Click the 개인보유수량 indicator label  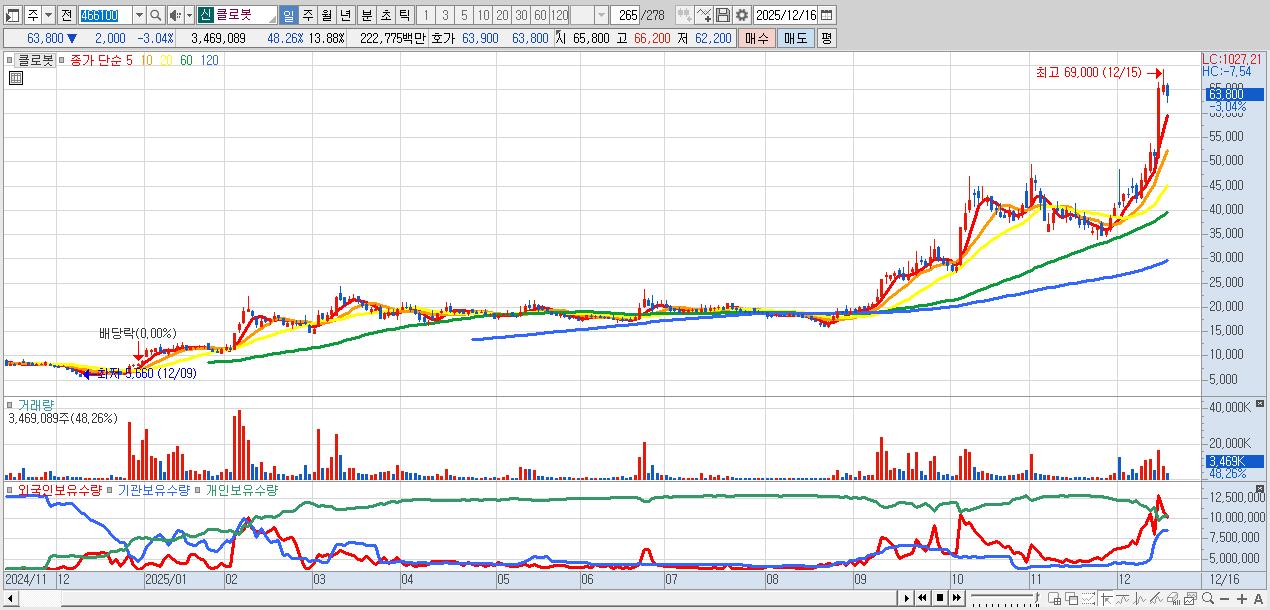[x=241, y=490]
